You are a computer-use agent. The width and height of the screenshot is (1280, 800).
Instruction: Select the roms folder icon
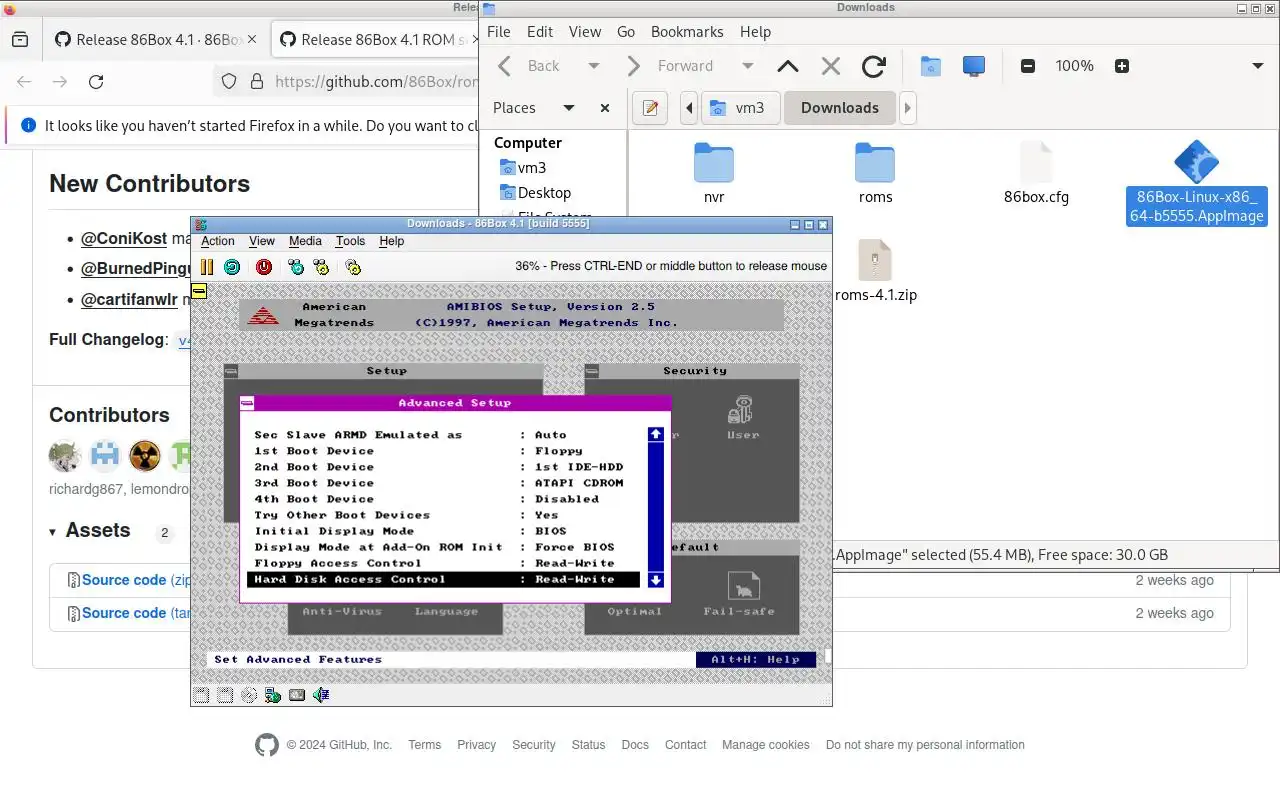(875, 163)
